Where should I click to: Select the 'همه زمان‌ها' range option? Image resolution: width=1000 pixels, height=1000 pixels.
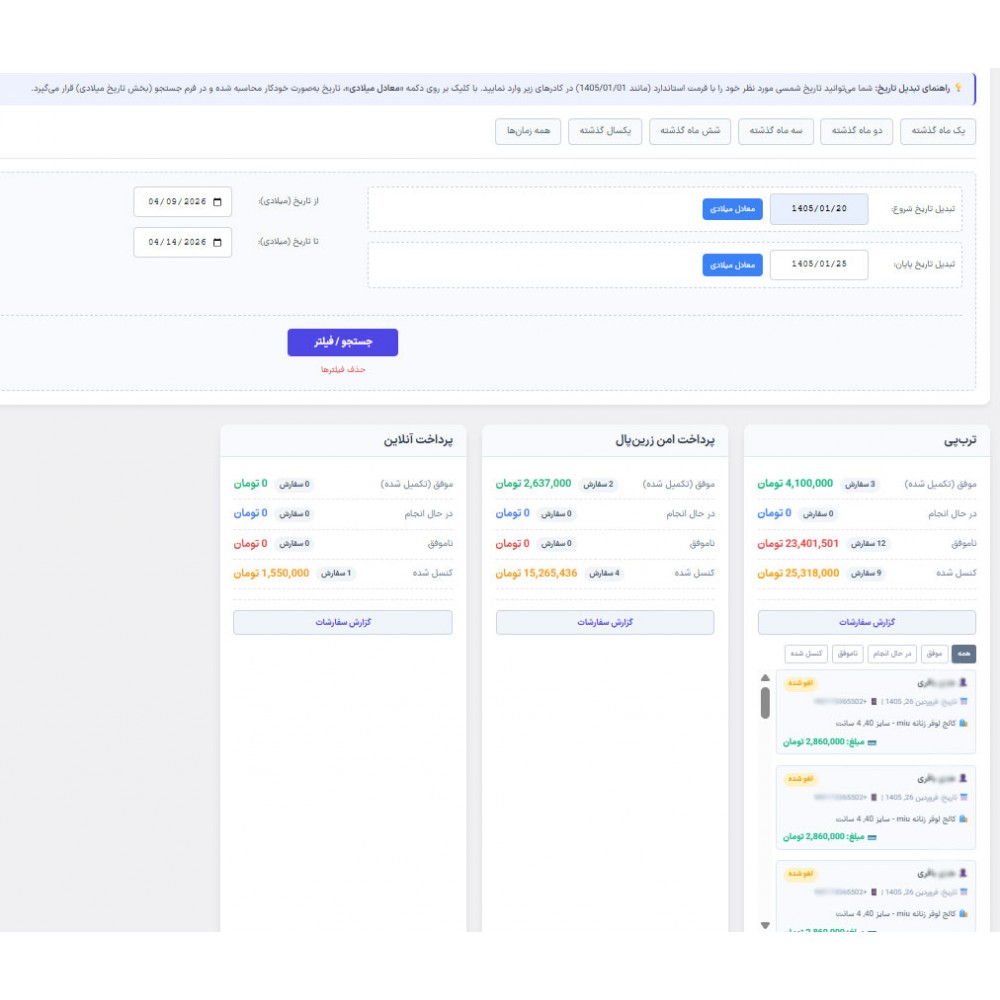tap(528, 131)
